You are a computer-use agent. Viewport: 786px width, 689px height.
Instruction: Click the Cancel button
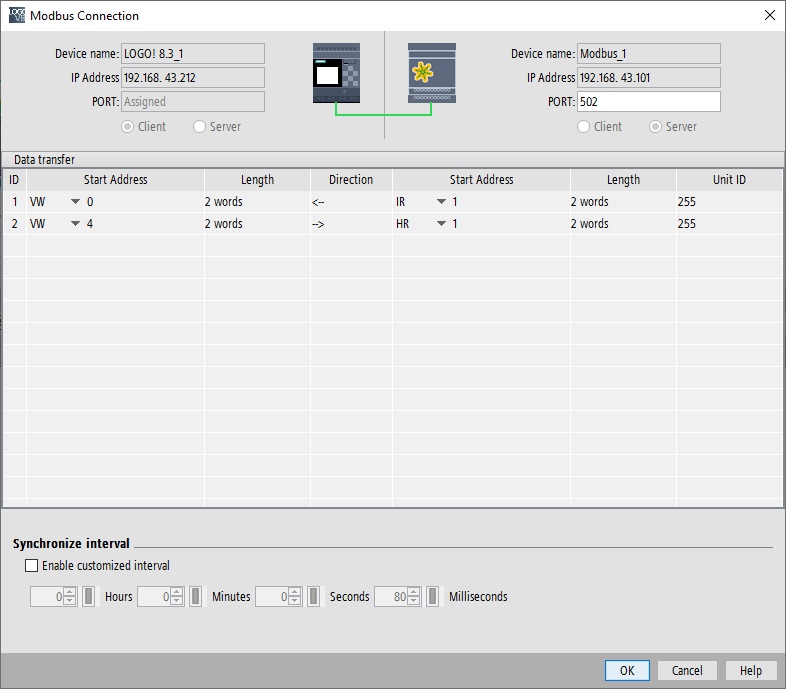pos(687,670)
